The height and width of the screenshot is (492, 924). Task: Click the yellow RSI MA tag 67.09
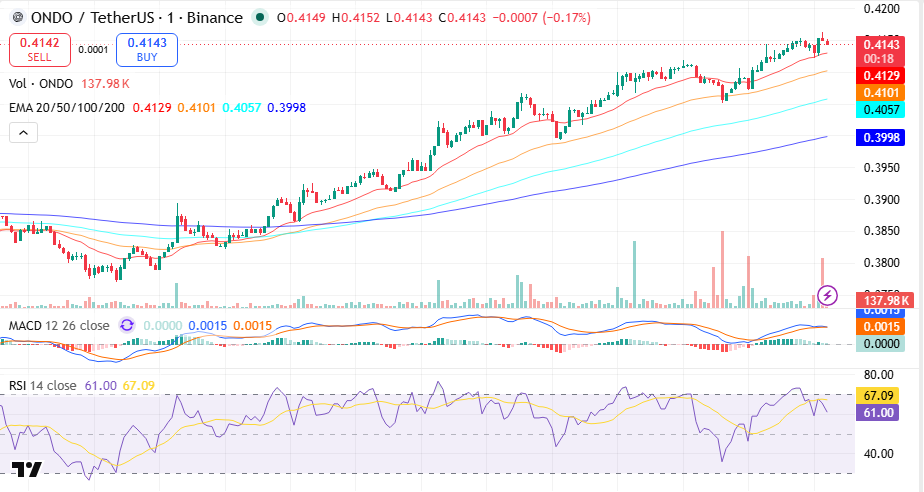pos(878,395)
